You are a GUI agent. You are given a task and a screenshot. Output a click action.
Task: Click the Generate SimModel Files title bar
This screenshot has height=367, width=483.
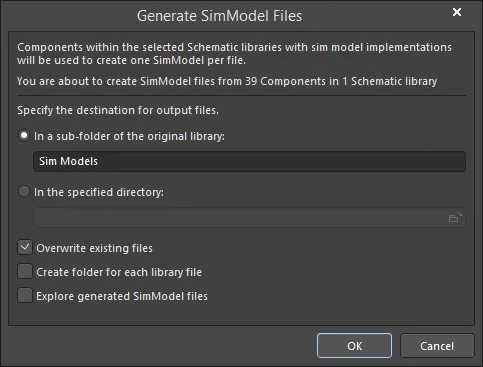pos(219,16)
